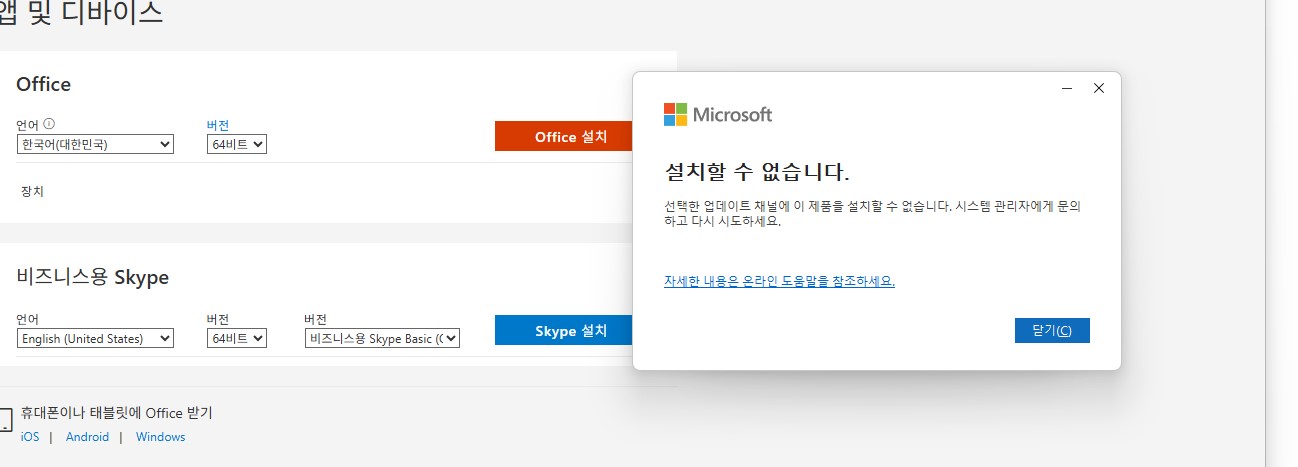Open the online help link in dialog
Screen dimensions: 1298x467
click(779, 281)
